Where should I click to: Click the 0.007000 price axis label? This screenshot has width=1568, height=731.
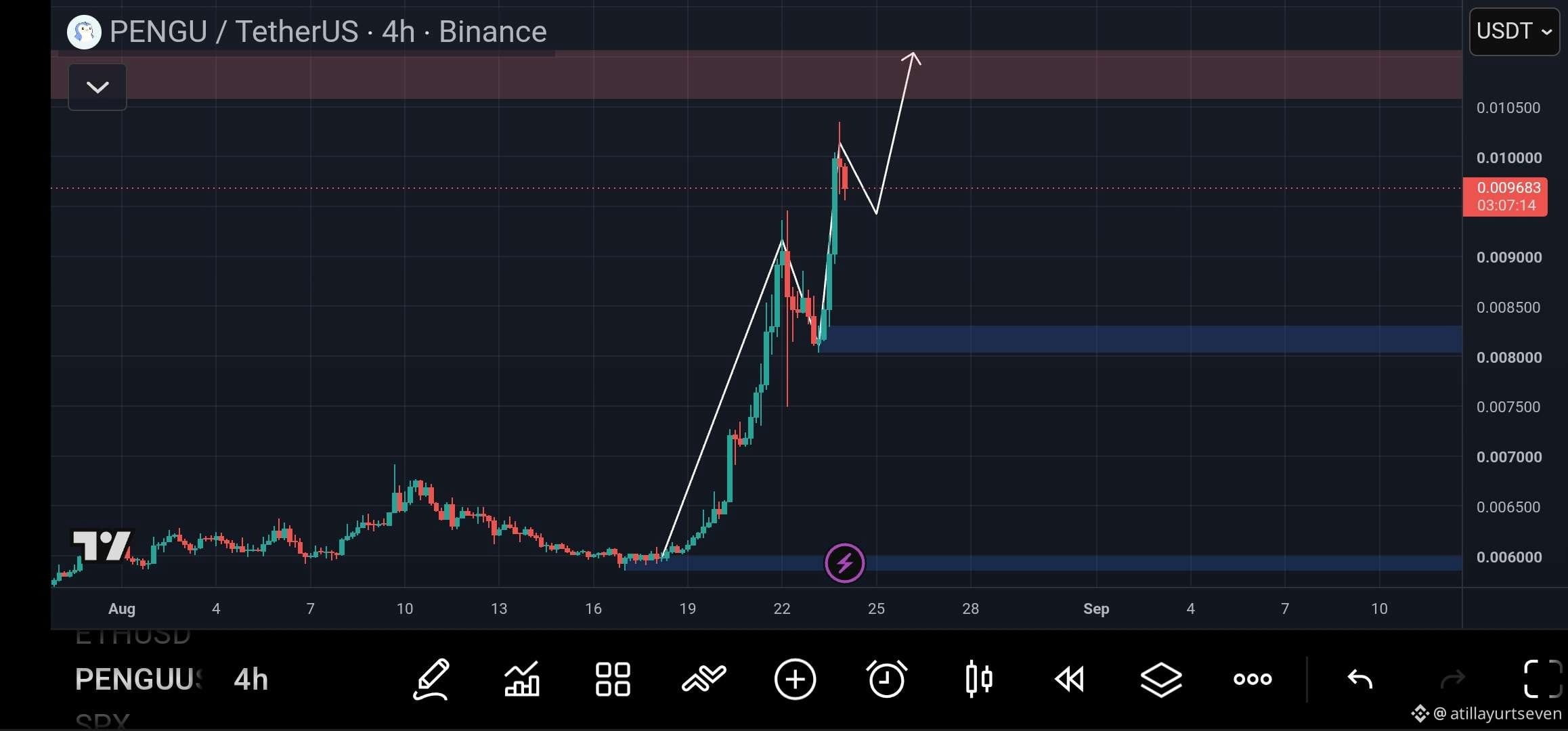click(x=1509, y=457)
